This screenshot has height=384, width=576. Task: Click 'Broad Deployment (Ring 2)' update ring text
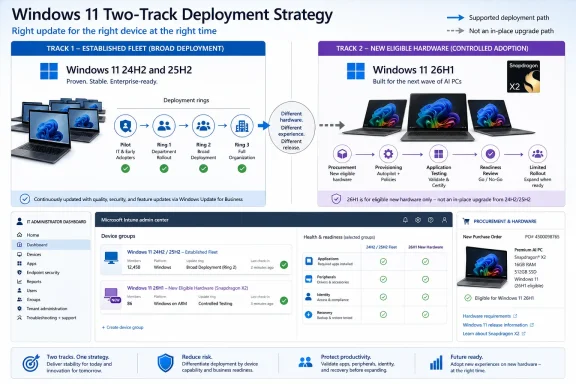pyautogui.click(x=211, y=267)
